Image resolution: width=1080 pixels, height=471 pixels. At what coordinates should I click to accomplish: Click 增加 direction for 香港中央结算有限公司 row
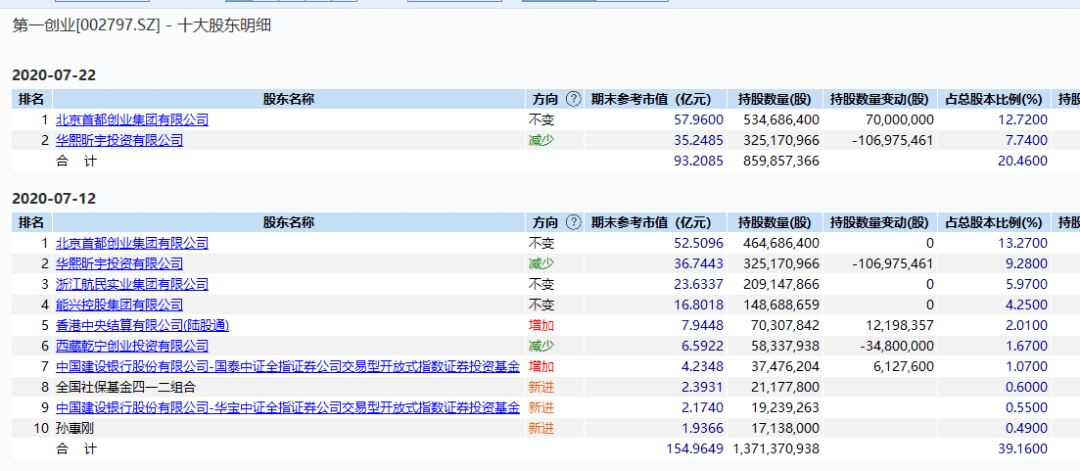[x=541, y=326]
